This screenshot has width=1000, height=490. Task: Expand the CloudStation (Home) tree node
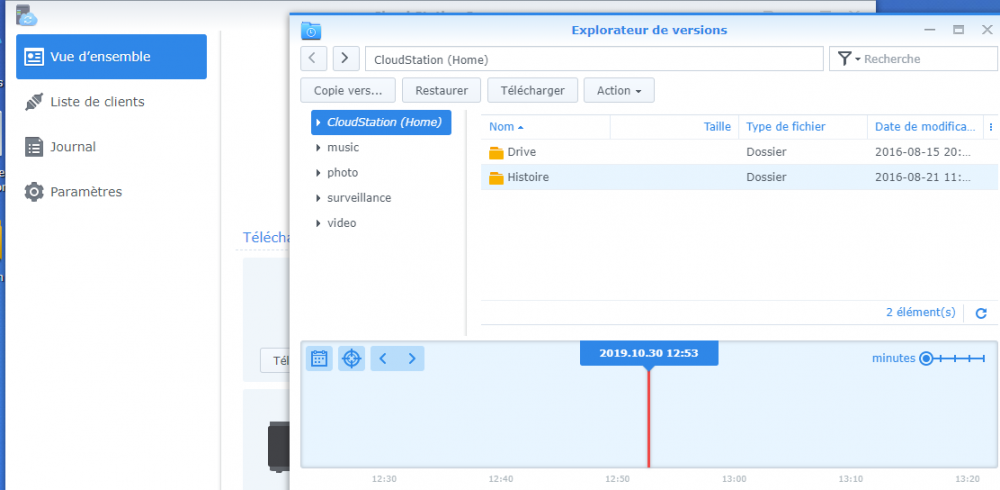pos(318,122)
